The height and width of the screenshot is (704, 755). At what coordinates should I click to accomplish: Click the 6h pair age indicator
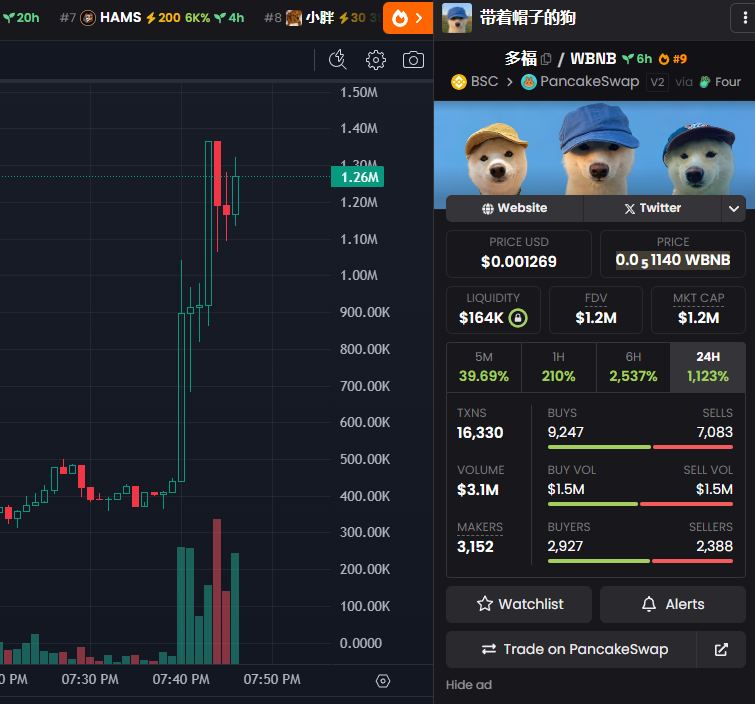pos(637,59)
